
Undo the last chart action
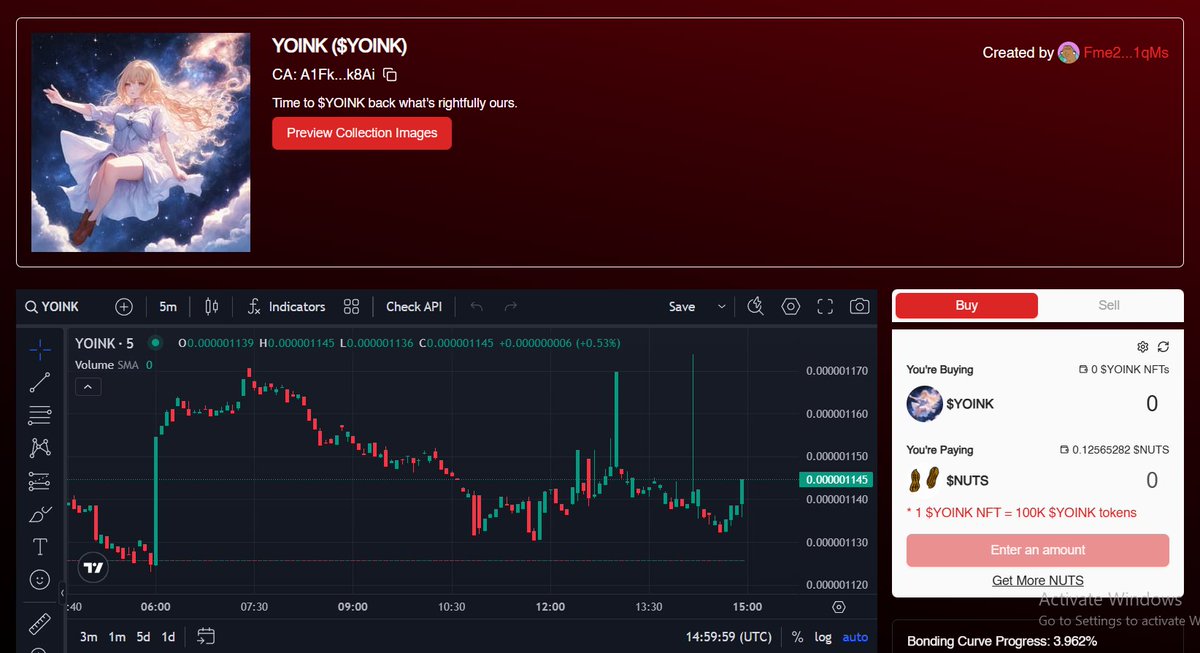[x=477, y=307]
